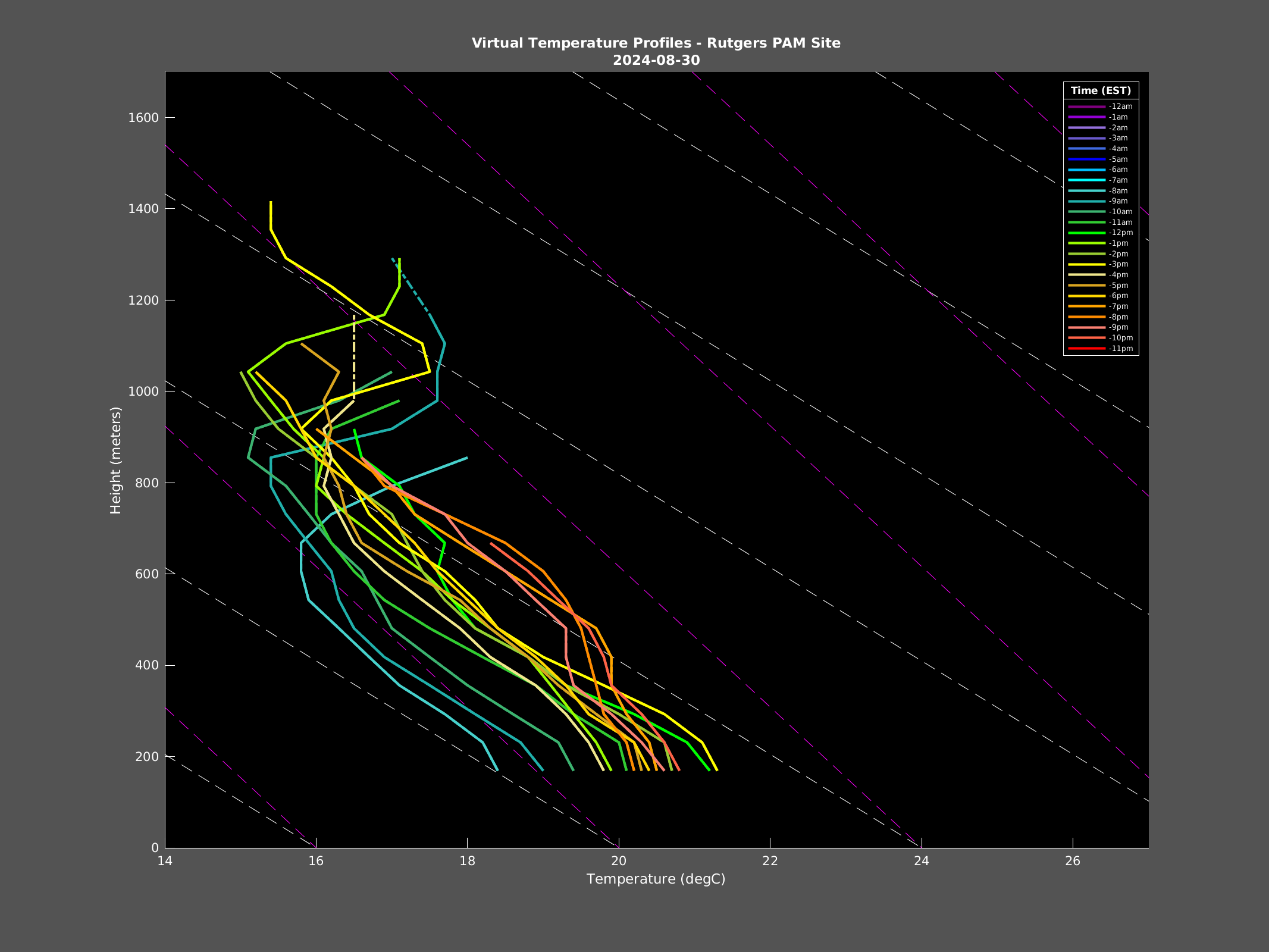Click the '-12am' legend label

click(x=1120, y=107)
